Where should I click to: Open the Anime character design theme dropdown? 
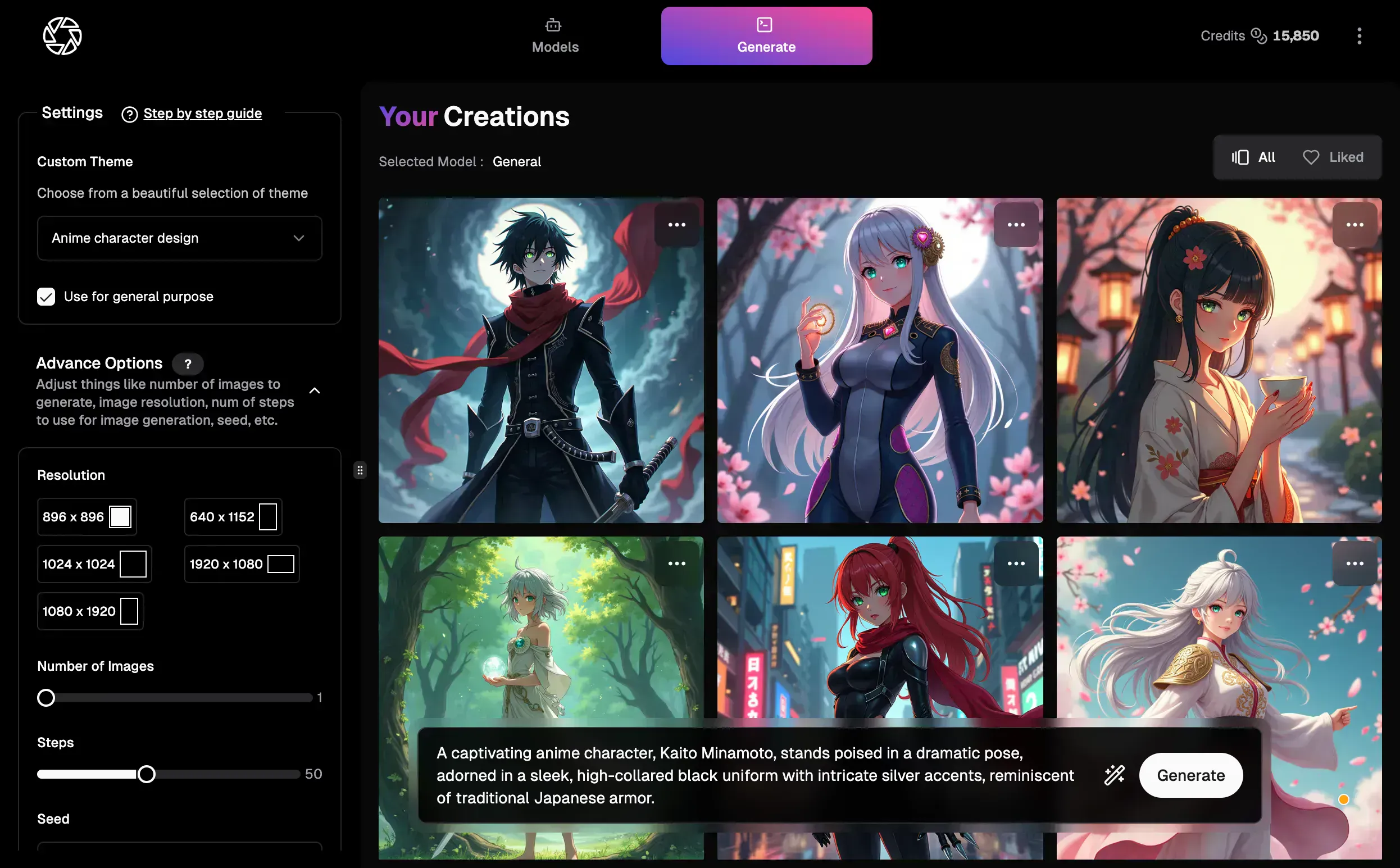tap(179, 238)
